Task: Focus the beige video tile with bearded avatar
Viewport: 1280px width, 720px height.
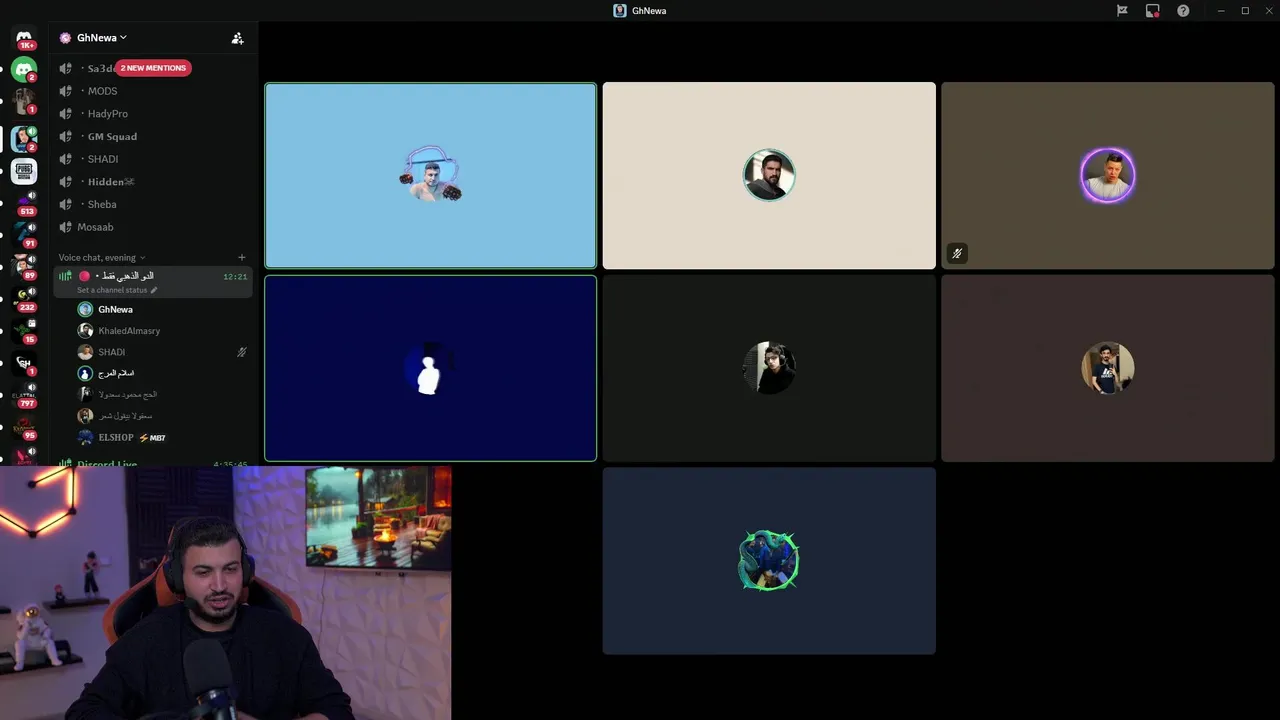Action: click(769, 176)
